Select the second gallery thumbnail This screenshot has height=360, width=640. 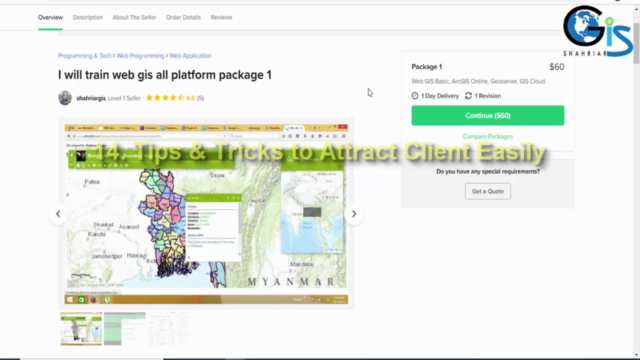(x=125, y=329)
